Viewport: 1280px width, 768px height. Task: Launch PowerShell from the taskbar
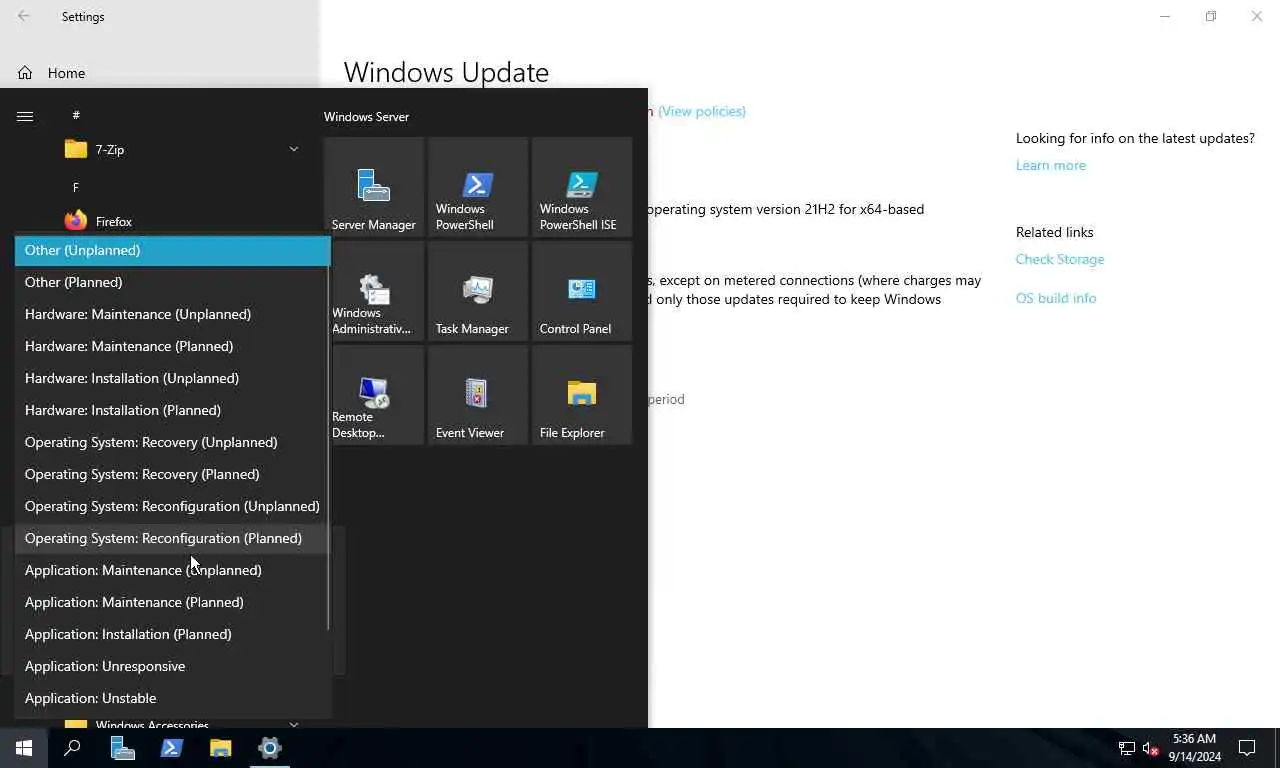click(x=171, y=748)
